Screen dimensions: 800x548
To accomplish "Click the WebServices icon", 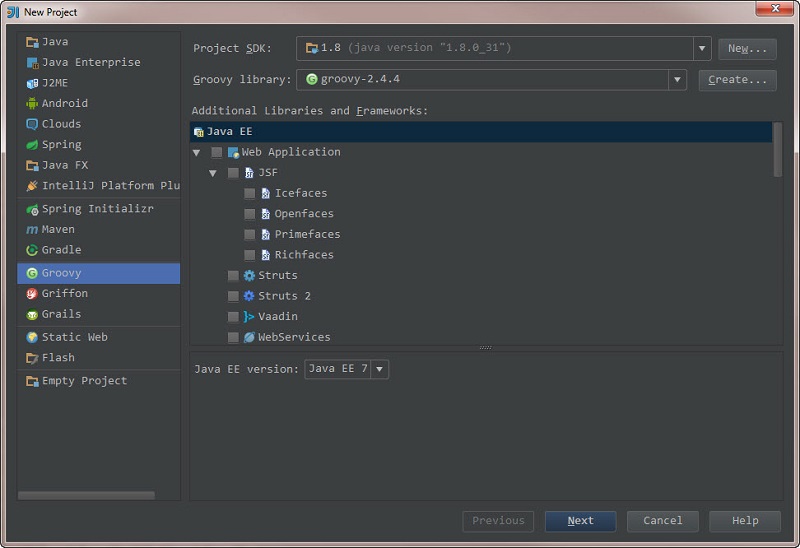I will pyautogui.click(x=249, y=337).
